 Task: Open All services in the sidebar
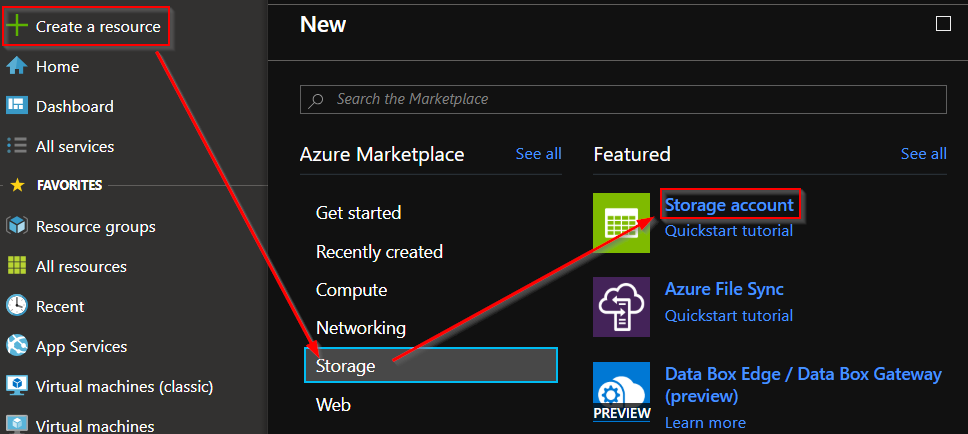pos(75,146)
